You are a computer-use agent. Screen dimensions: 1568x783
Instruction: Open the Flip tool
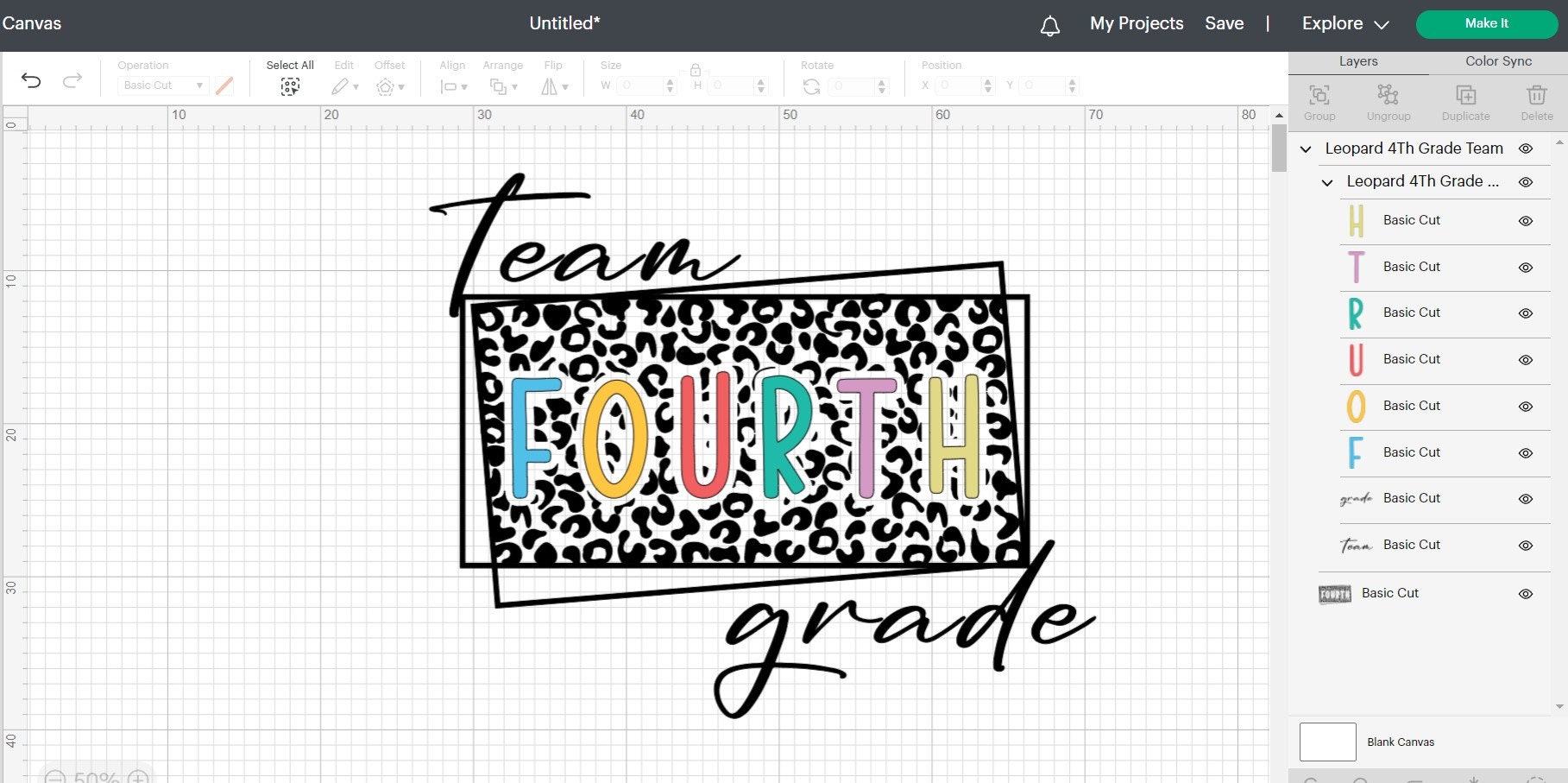pos(552,85)
